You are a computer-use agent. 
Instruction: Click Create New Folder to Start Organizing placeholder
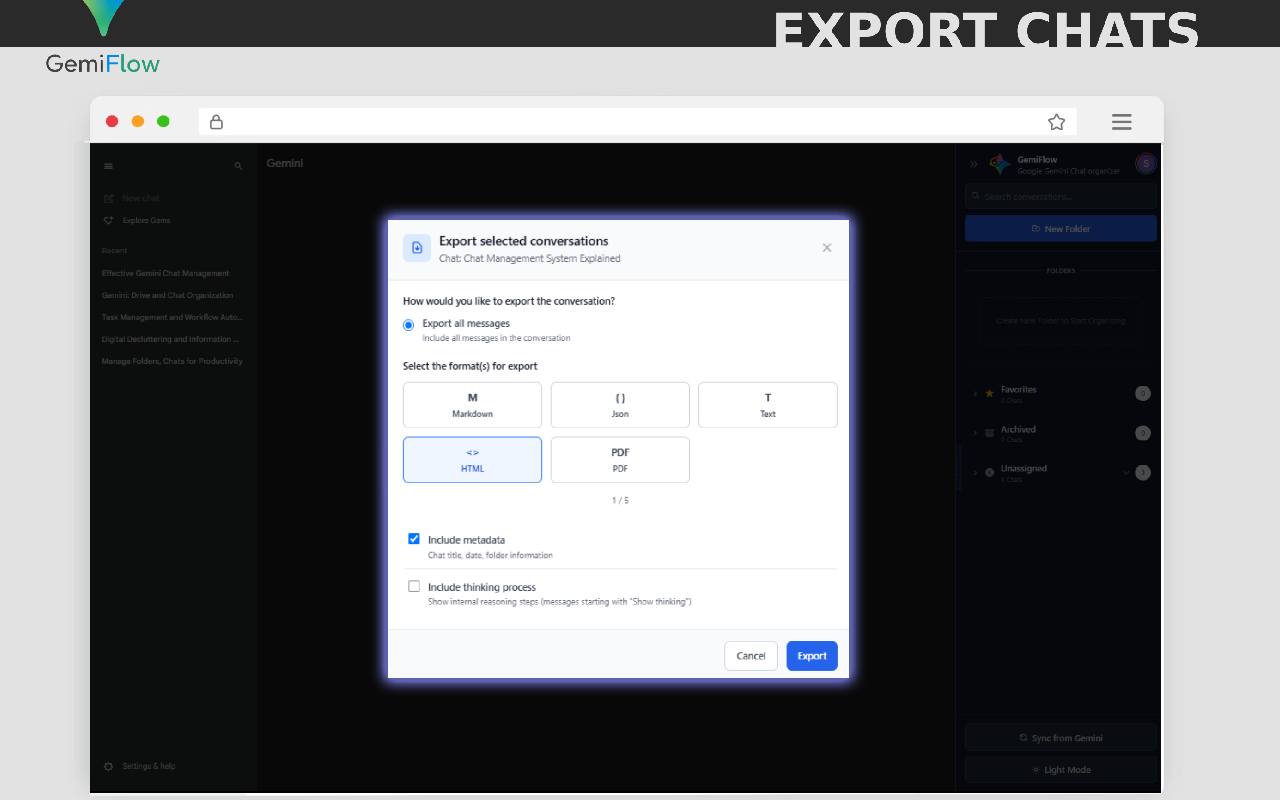[x=1061, y=321]
